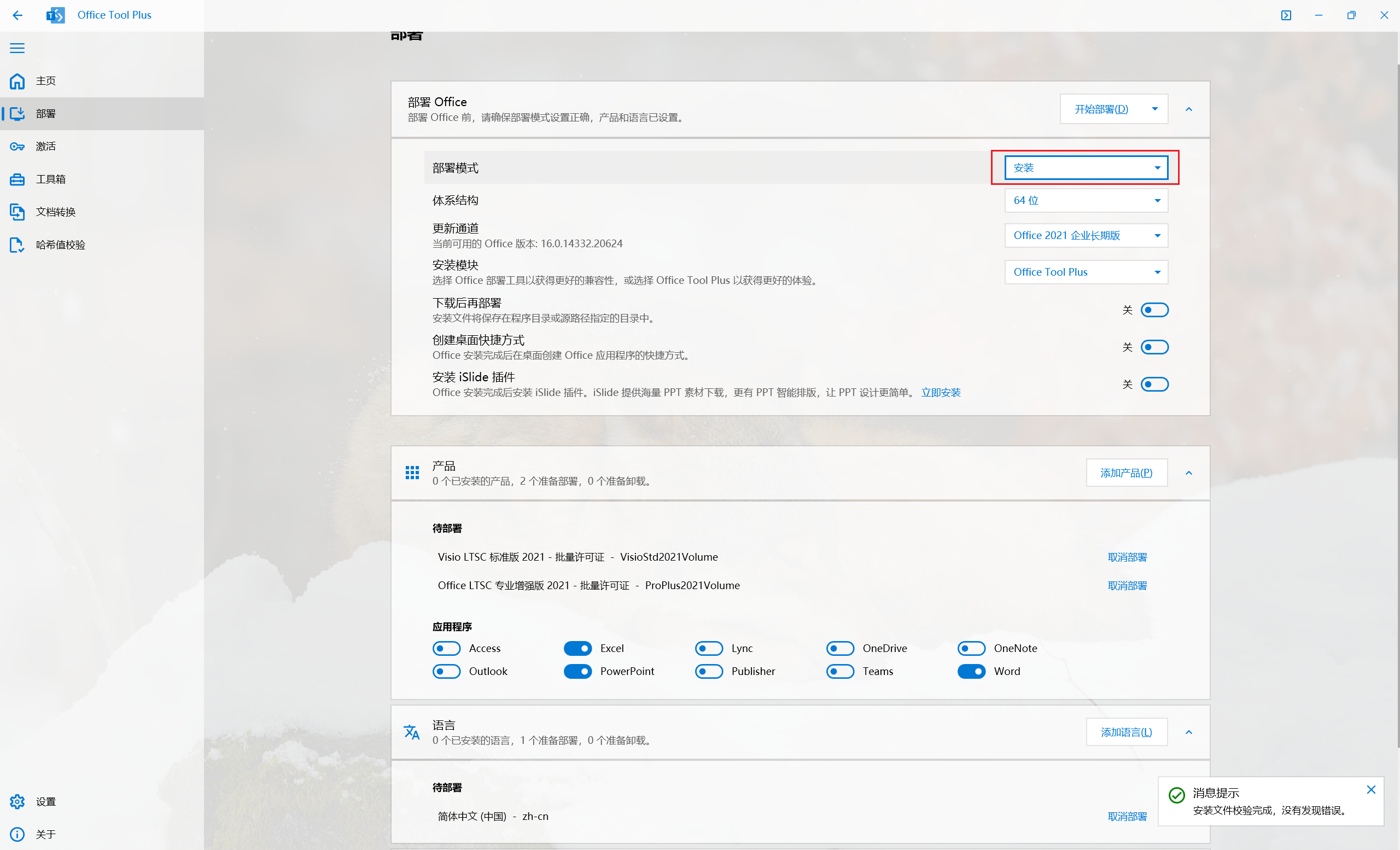The width and height of the screenshot is (1400, 850).
Task: Click the text ProPlus2021Volume
Action: pos(692,585)
